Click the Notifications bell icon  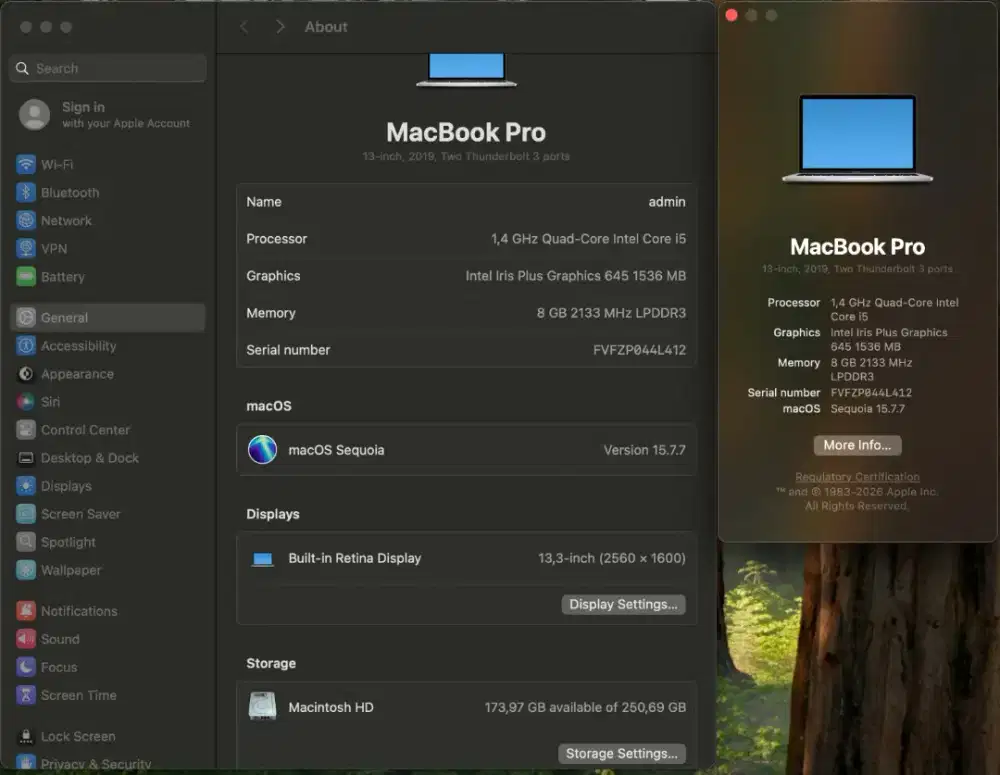[26, 610]
